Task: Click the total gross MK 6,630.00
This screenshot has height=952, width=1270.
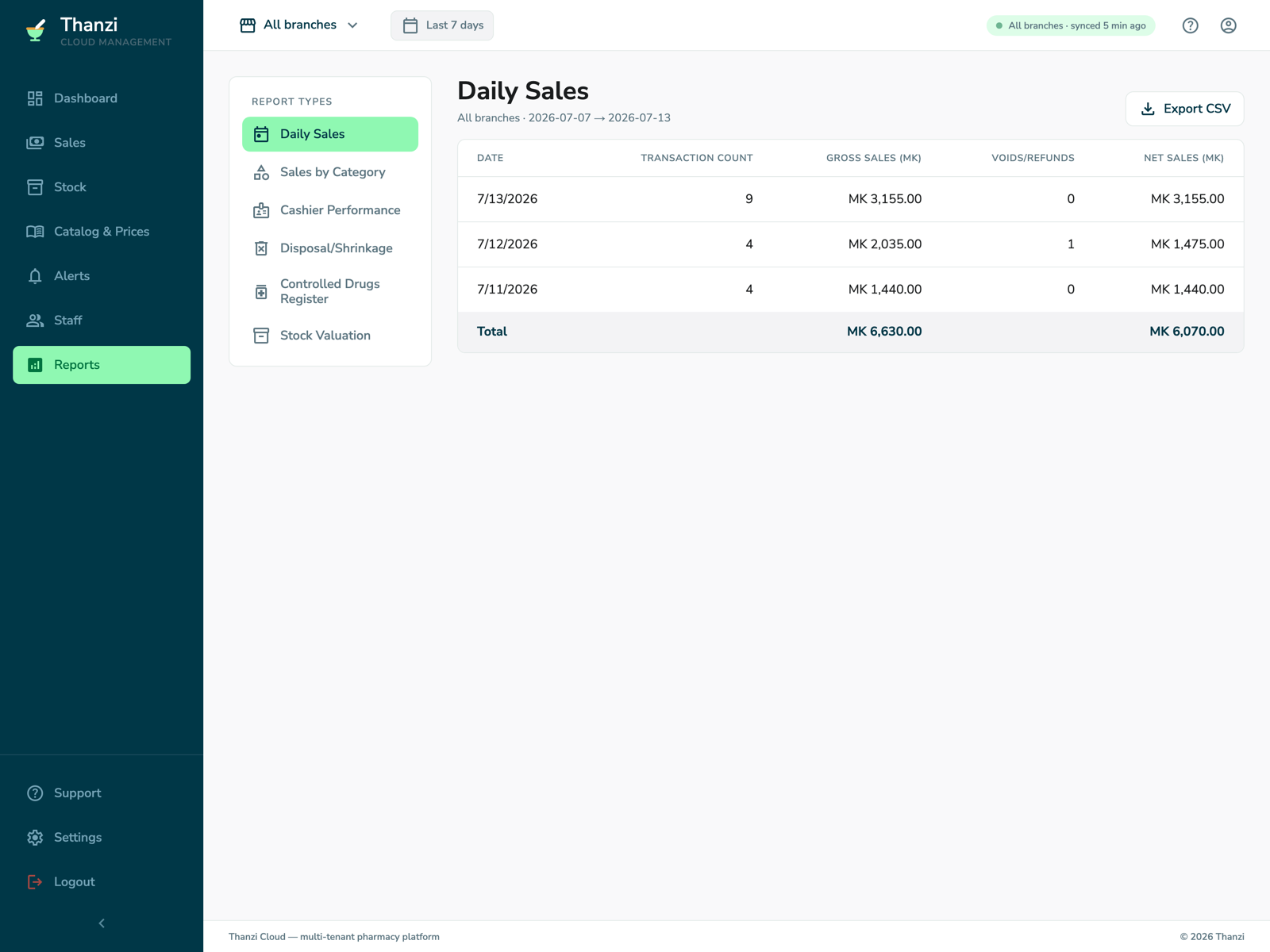Action: [884, 332]
